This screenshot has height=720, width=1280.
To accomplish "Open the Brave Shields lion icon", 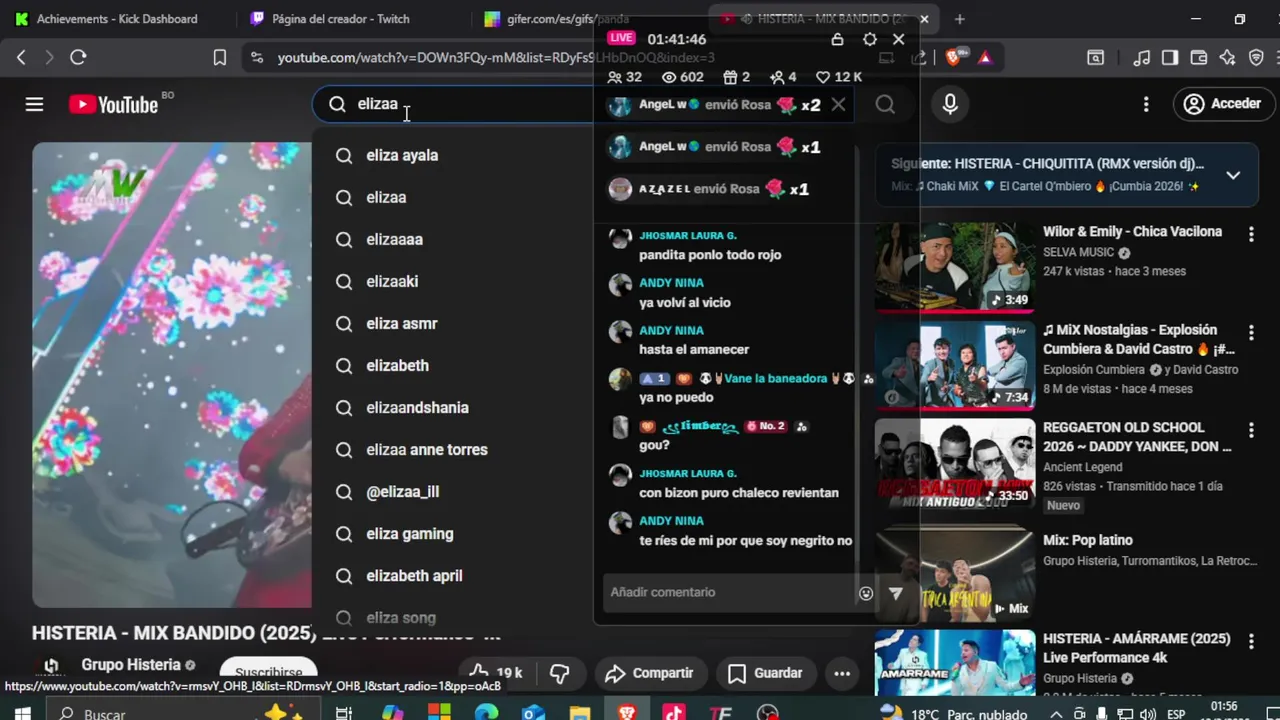I will click(954, 58).
